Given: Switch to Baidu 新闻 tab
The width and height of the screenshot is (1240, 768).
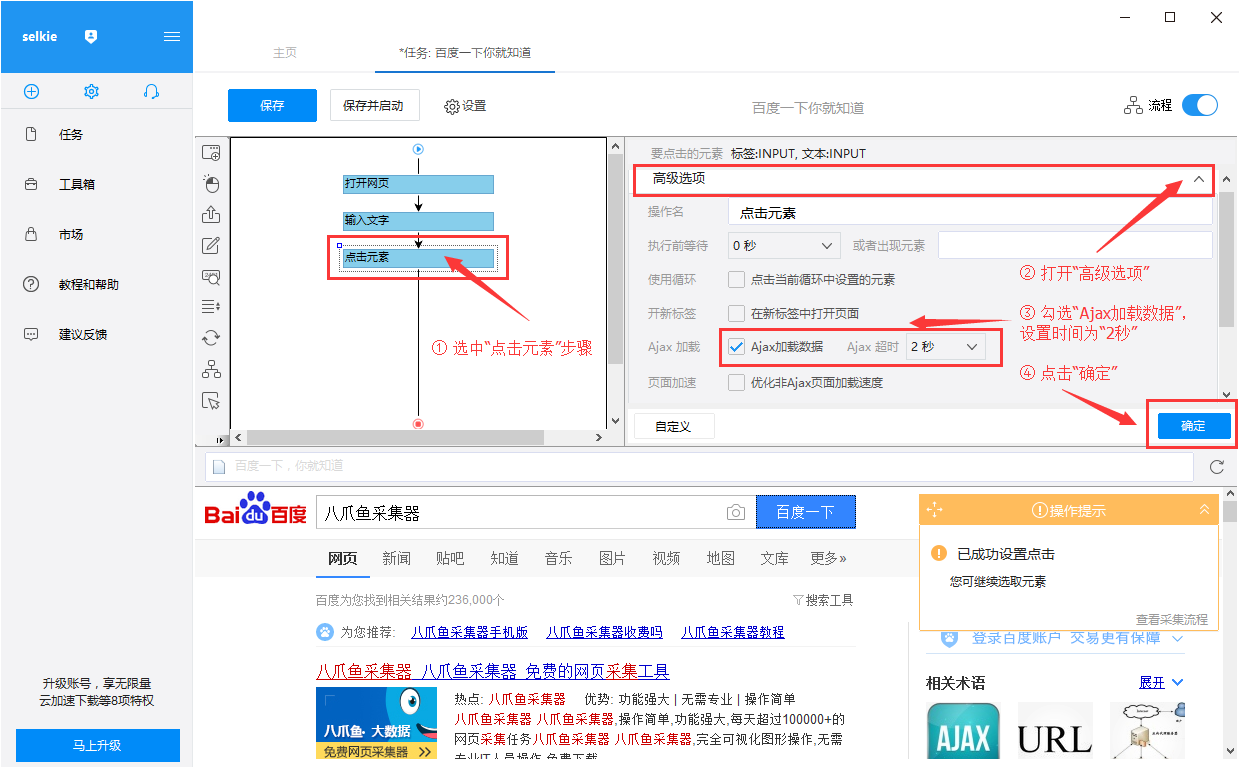Looking at the screenshot, I should 396,558.
